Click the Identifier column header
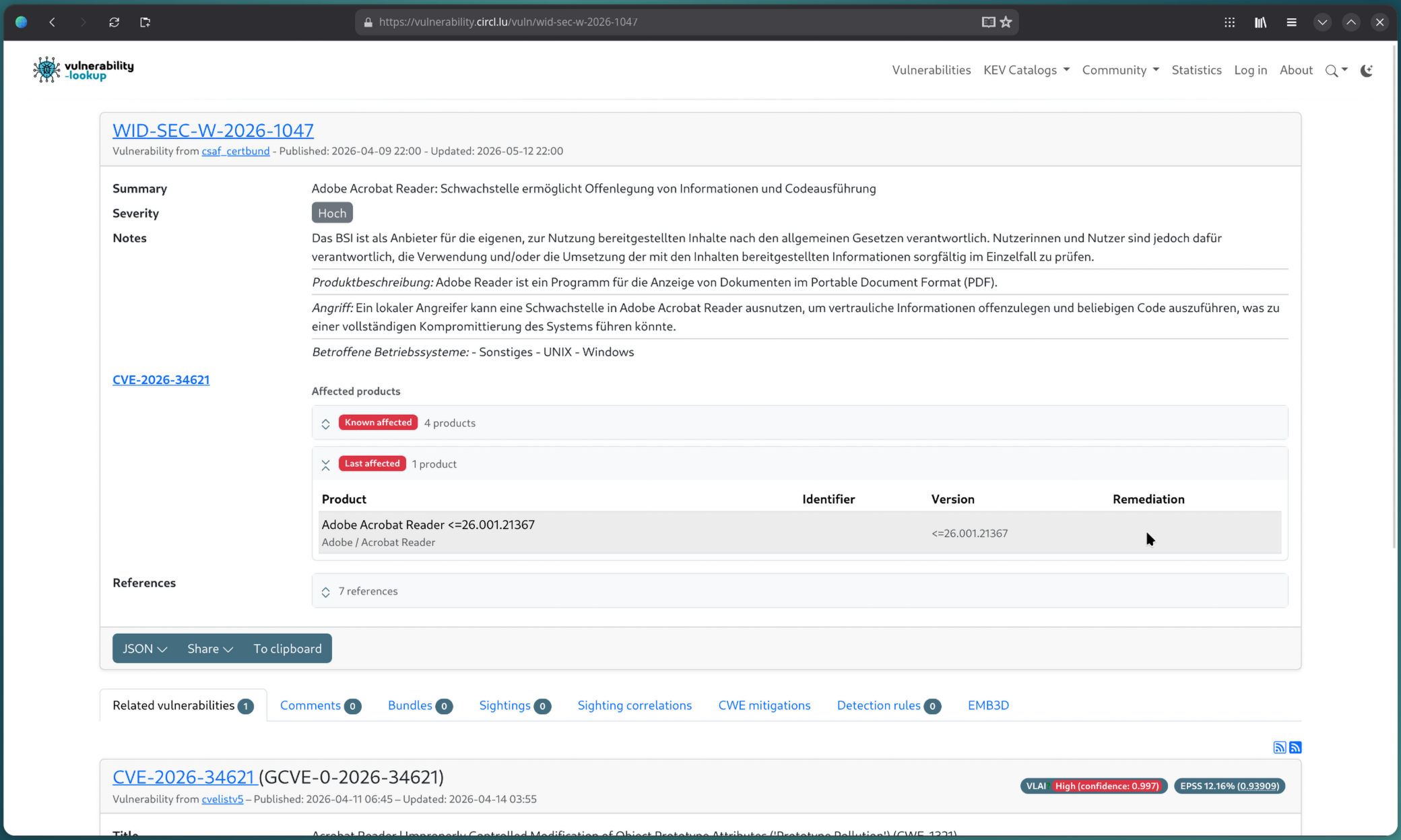Image resolution: width=1401 pixels, height=840 pixels. (828, 499)
